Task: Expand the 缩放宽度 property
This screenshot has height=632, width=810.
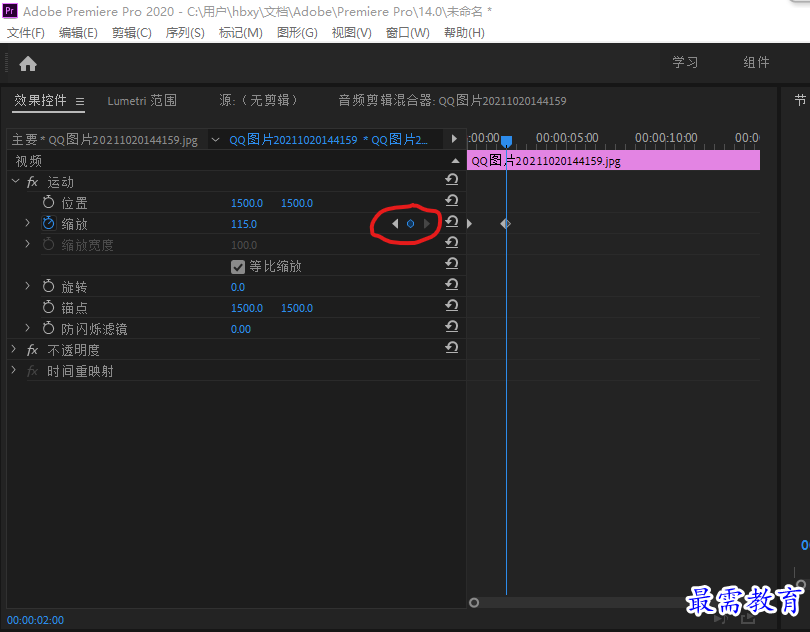Action: tap(27, 243)
